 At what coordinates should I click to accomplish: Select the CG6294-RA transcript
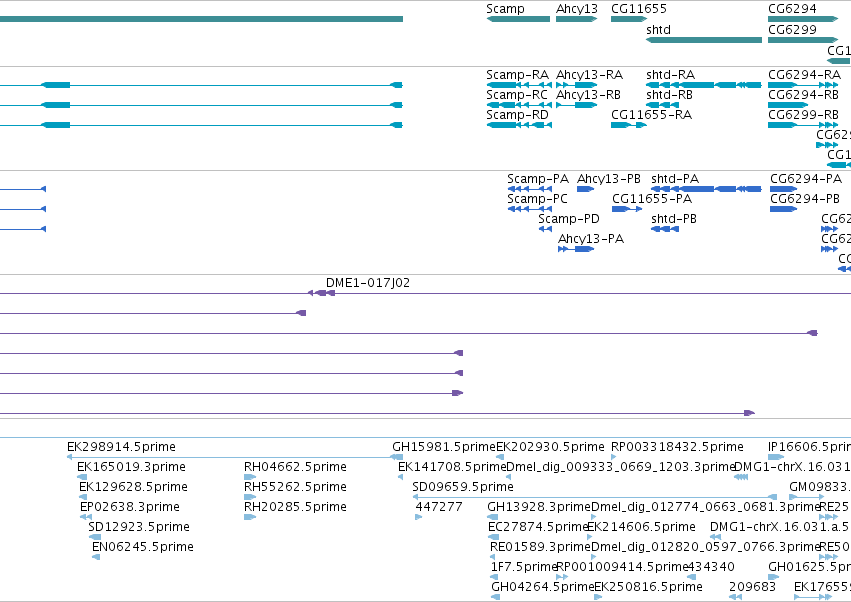click(x=803, y=85)
